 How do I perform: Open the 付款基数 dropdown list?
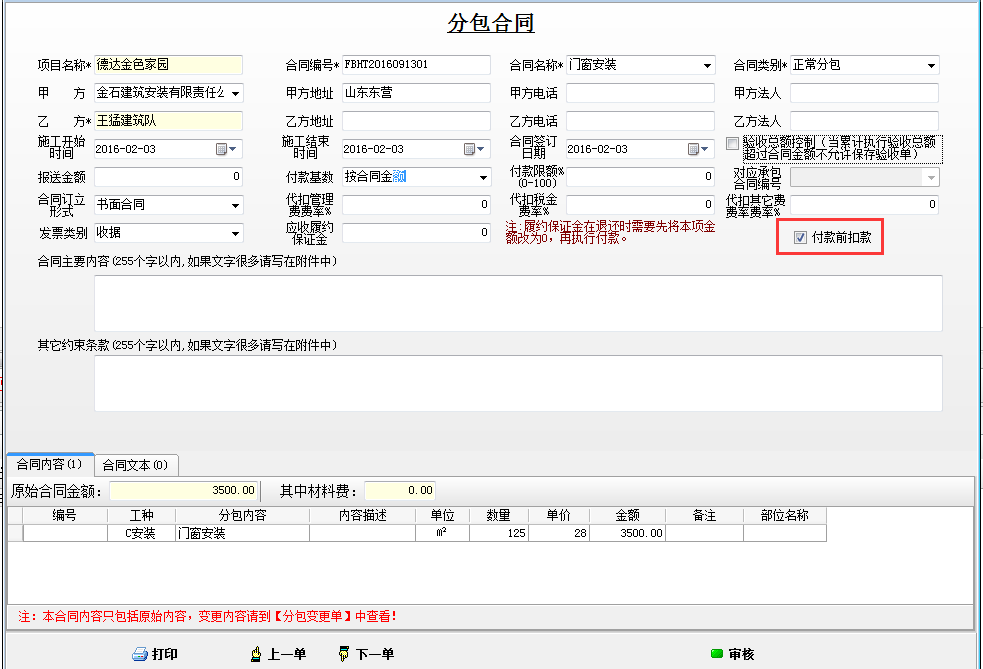click(x=483, y=178)
